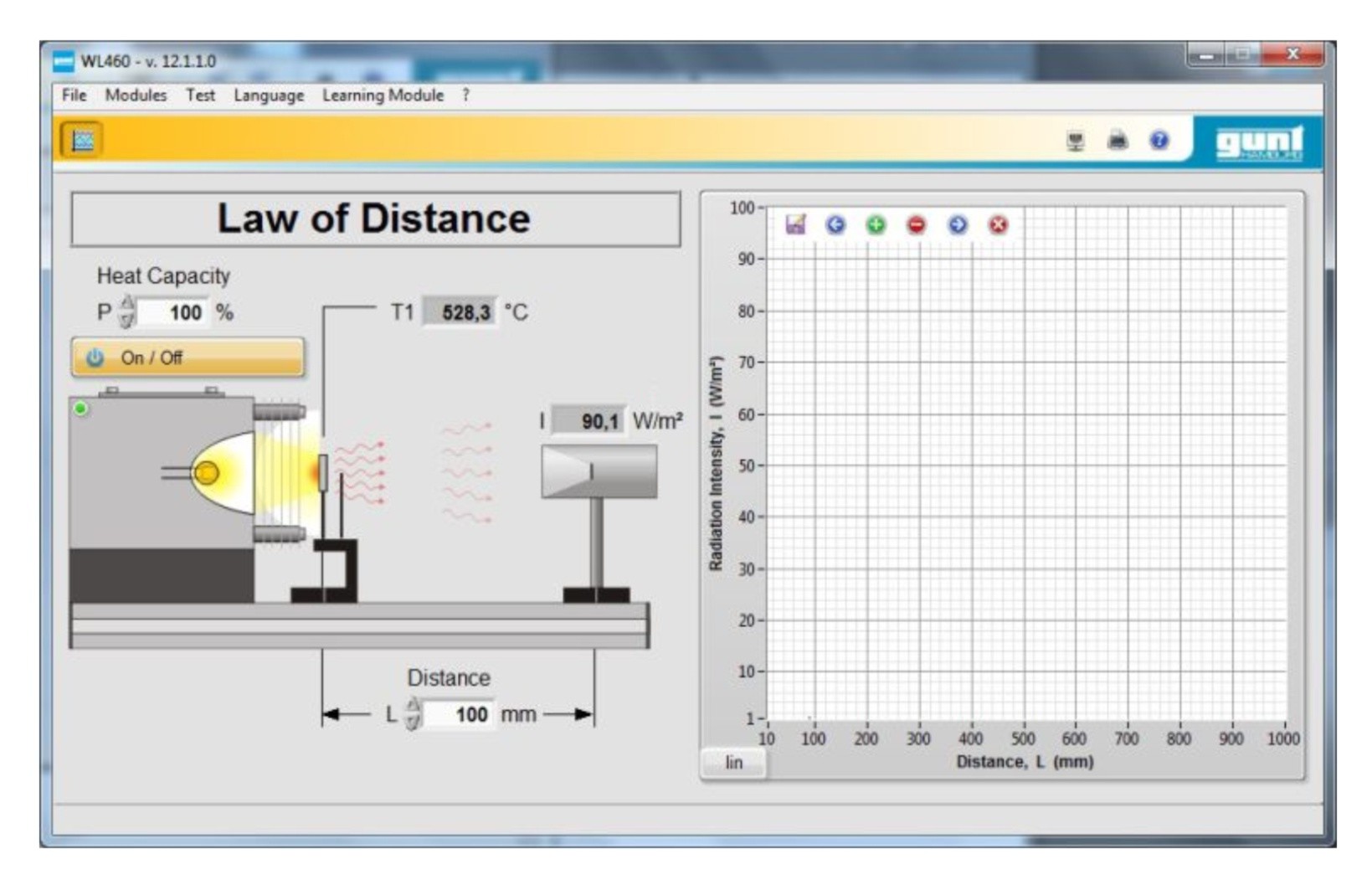Image resolution: width=1372 pixels, height=890 pixels.
Task: Click the red X icon to clear graph
Action: pos(998,224)
